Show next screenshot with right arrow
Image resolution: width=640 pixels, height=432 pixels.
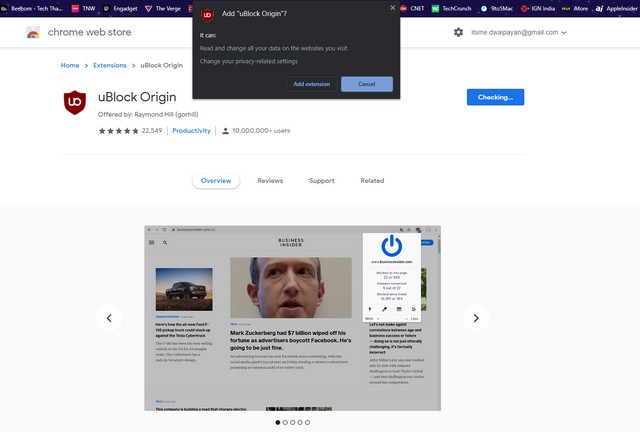click(476, 318)
